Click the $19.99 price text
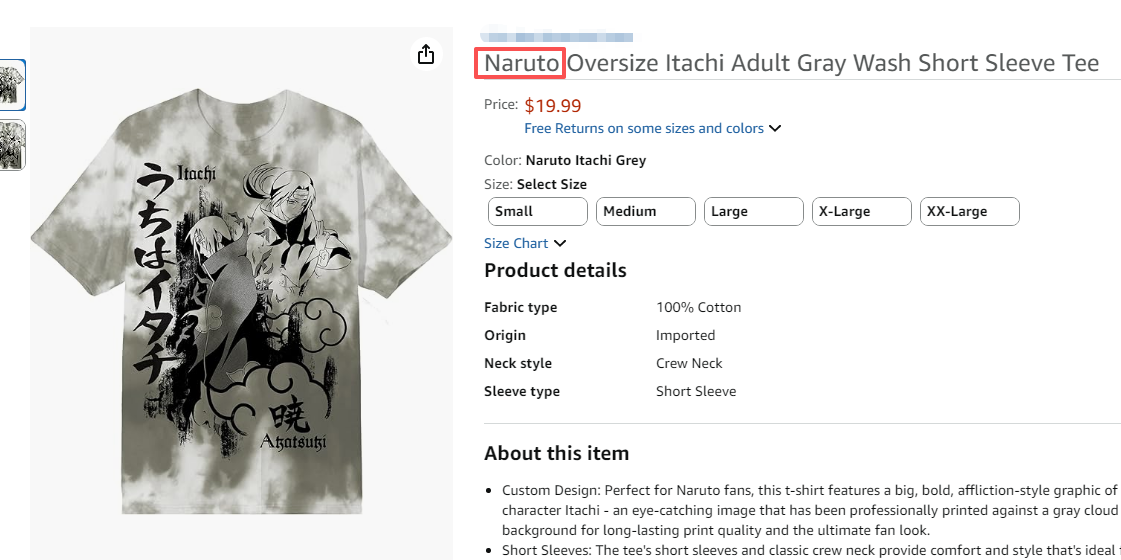The width and height of the screenshot is (1121, 560). tap(552, 105)
